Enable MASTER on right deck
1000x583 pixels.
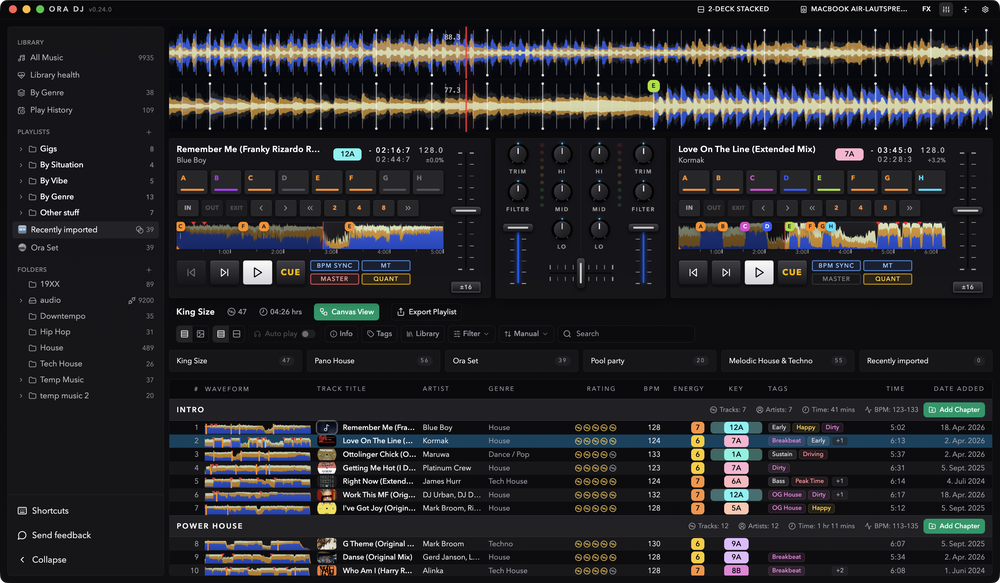[x=836, y=279]
